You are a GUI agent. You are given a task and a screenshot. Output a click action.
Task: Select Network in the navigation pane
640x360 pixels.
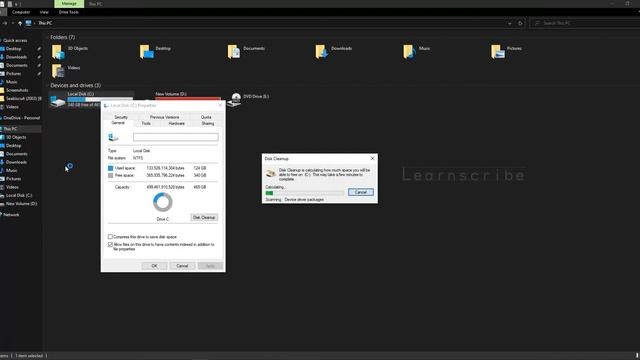click(11, 215)
